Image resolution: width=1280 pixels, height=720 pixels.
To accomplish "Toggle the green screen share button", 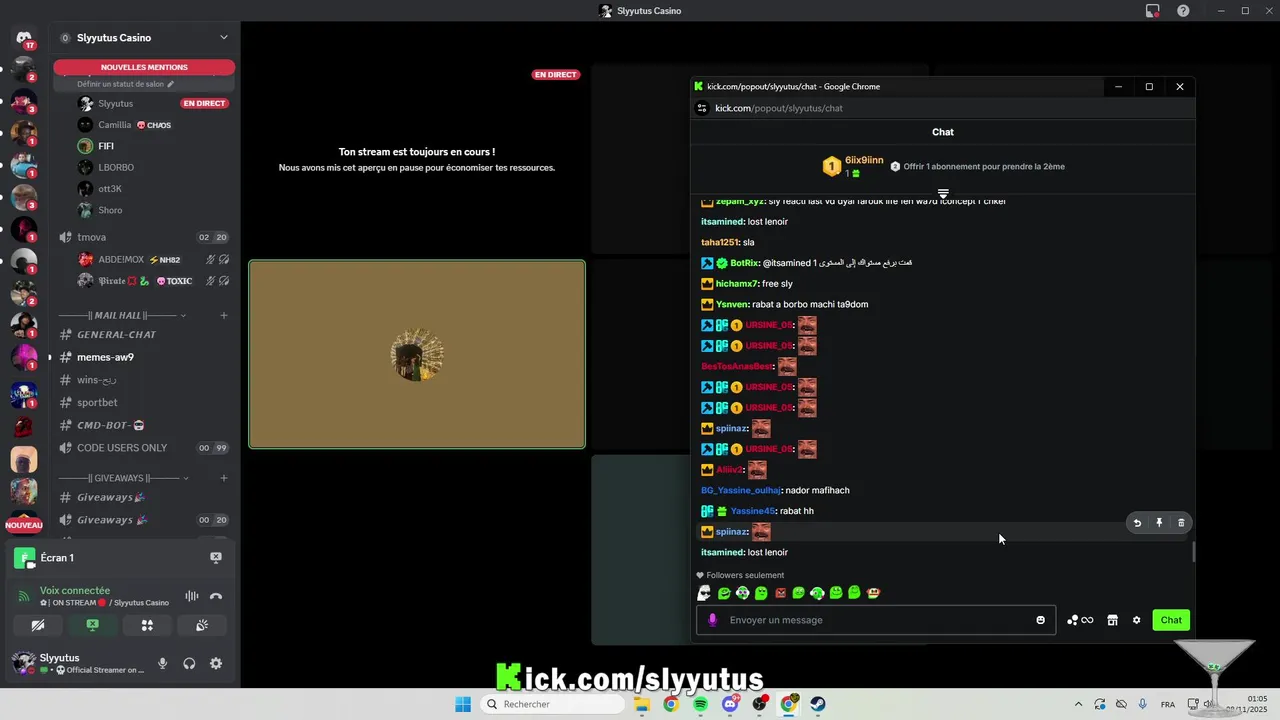I will click(x=92, y=625).
